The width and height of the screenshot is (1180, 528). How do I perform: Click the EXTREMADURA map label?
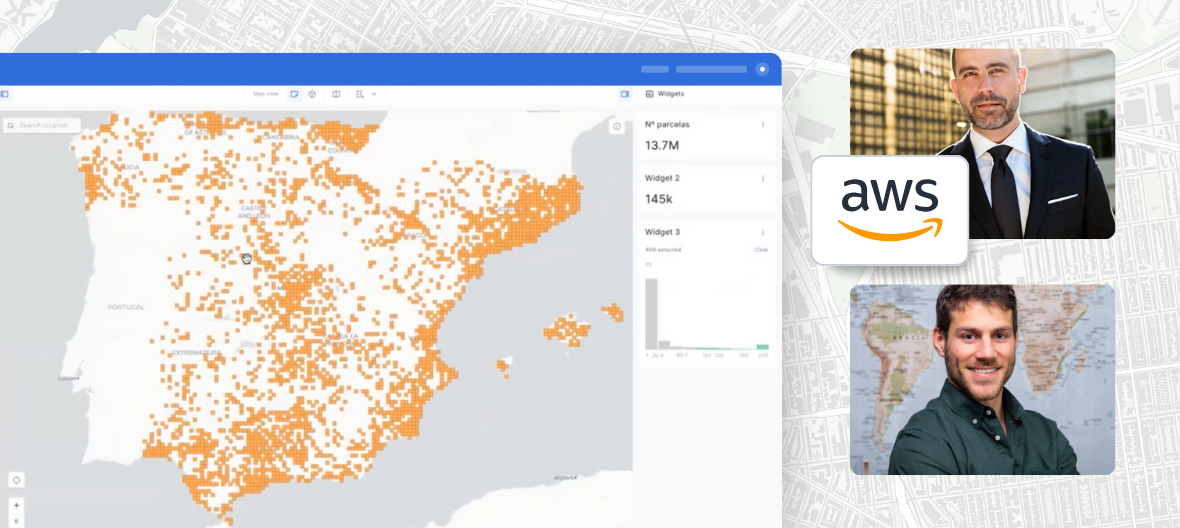point(196,352)
